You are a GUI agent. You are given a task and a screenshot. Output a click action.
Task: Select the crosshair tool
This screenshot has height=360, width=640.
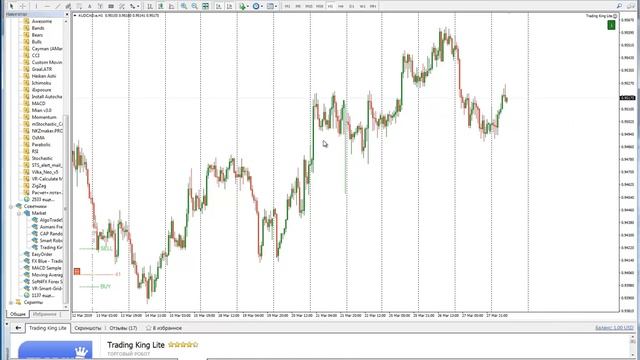pyautogui.click(x=22, y=6)
